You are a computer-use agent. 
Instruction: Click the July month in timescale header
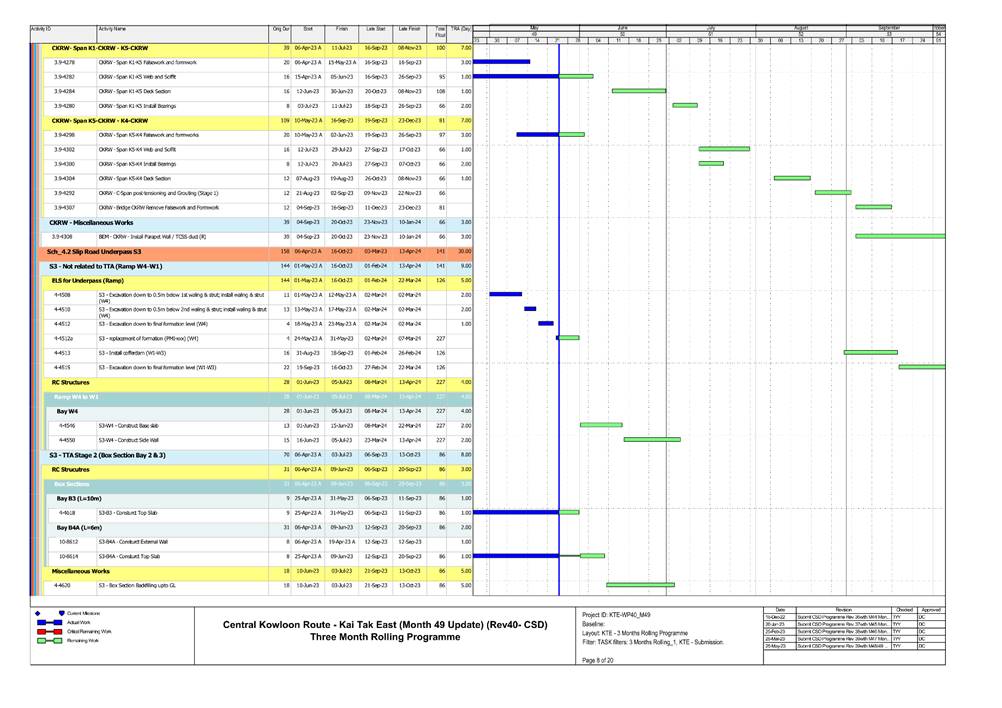click(x=711, y=30)
